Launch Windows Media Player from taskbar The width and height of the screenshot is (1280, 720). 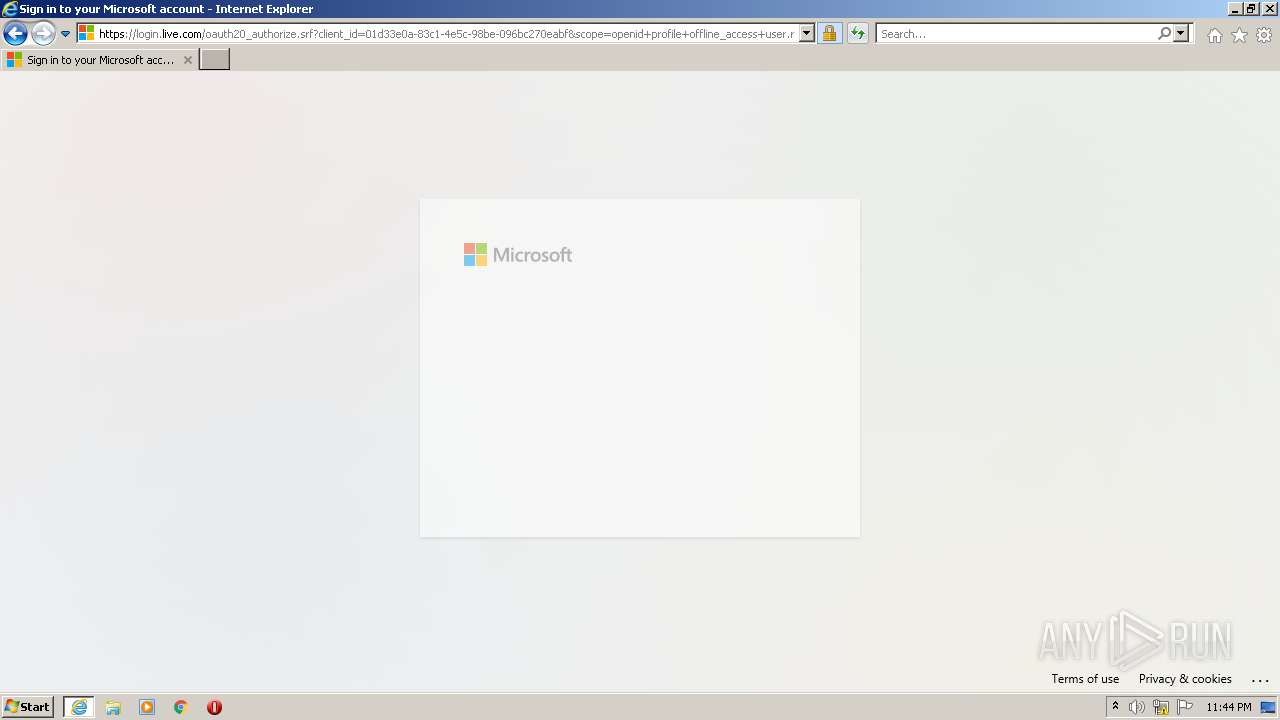point(147,707)
